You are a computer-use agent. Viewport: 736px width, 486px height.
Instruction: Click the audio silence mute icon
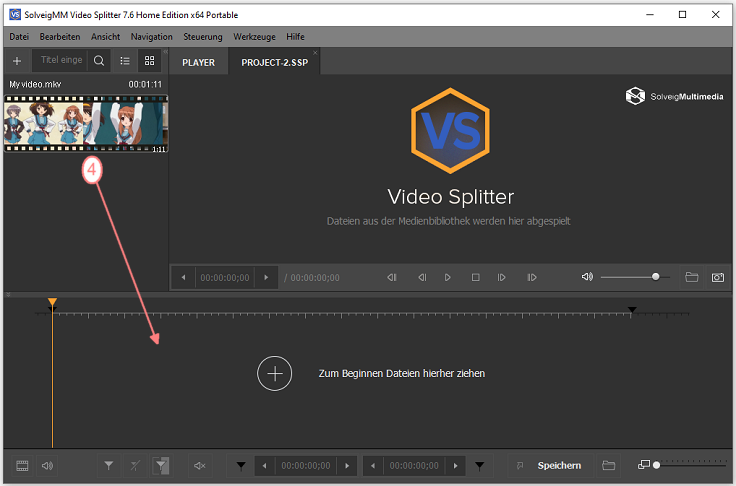(200, 465)
